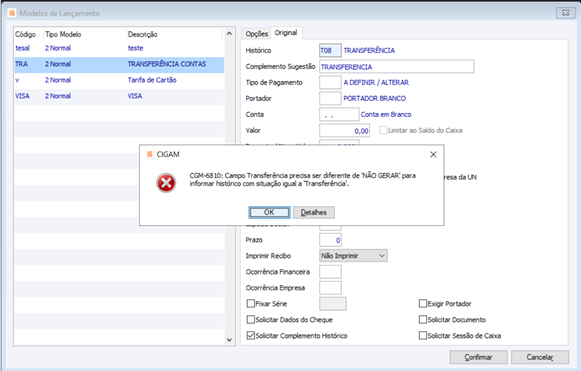Select the TRA Transferência Contas row
Image resolution: width=581 pixels, height=371 pixels.
(119, 64)
